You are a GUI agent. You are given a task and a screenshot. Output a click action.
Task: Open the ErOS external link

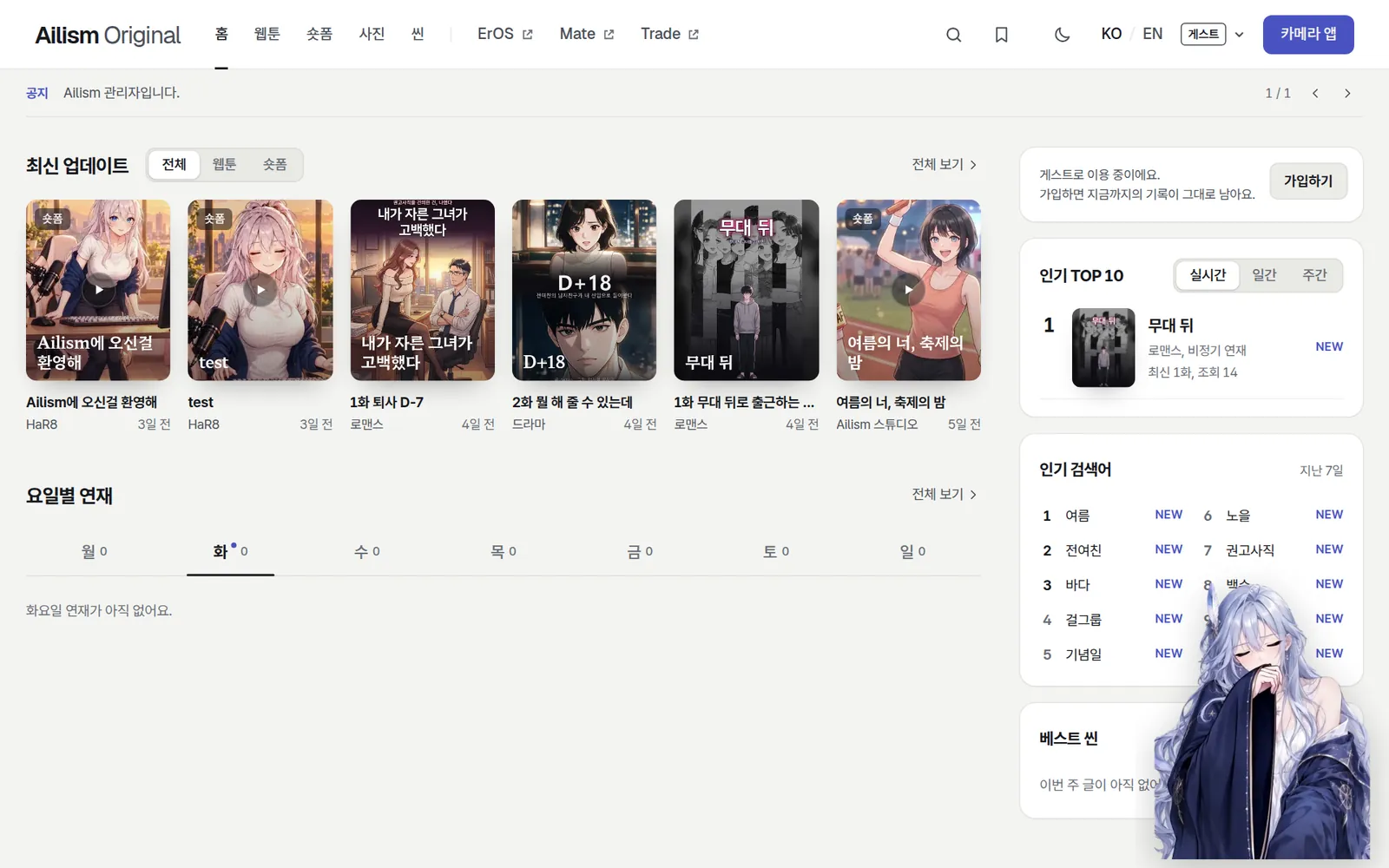tap(505, 34)
